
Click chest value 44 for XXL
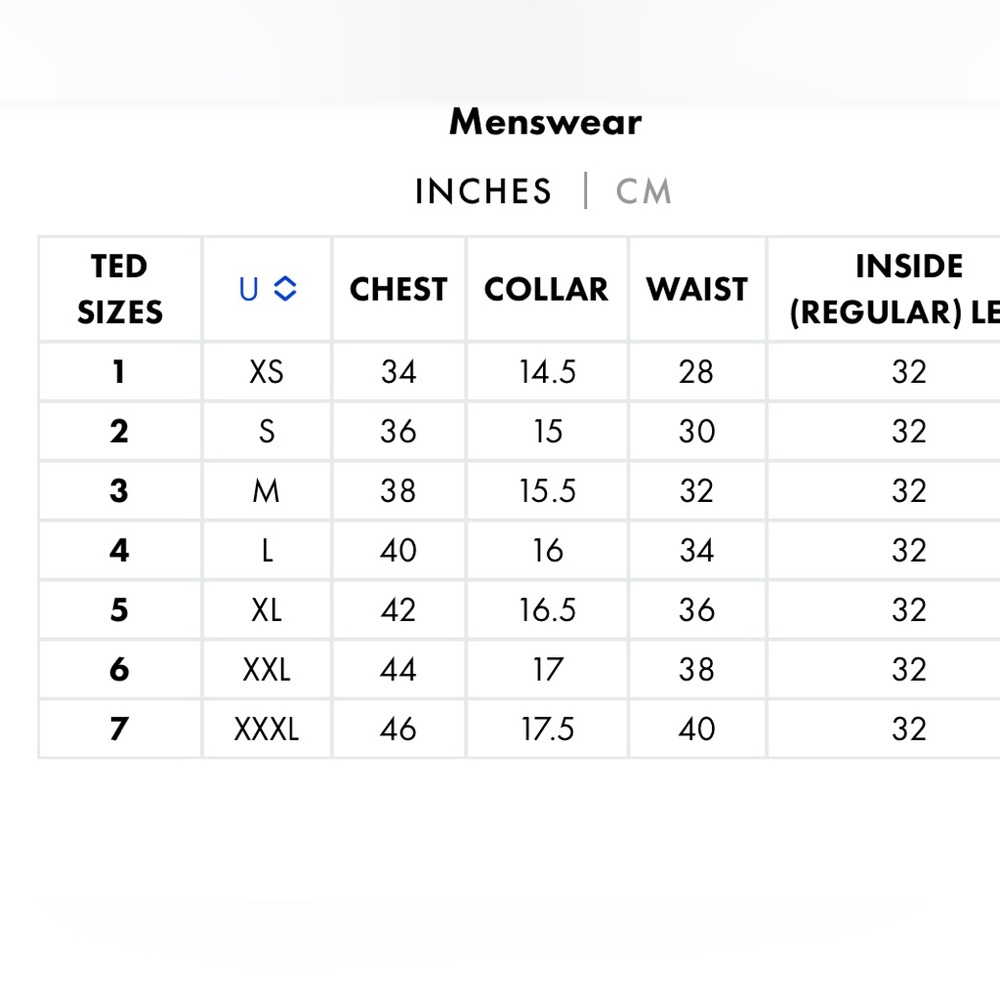398,670
